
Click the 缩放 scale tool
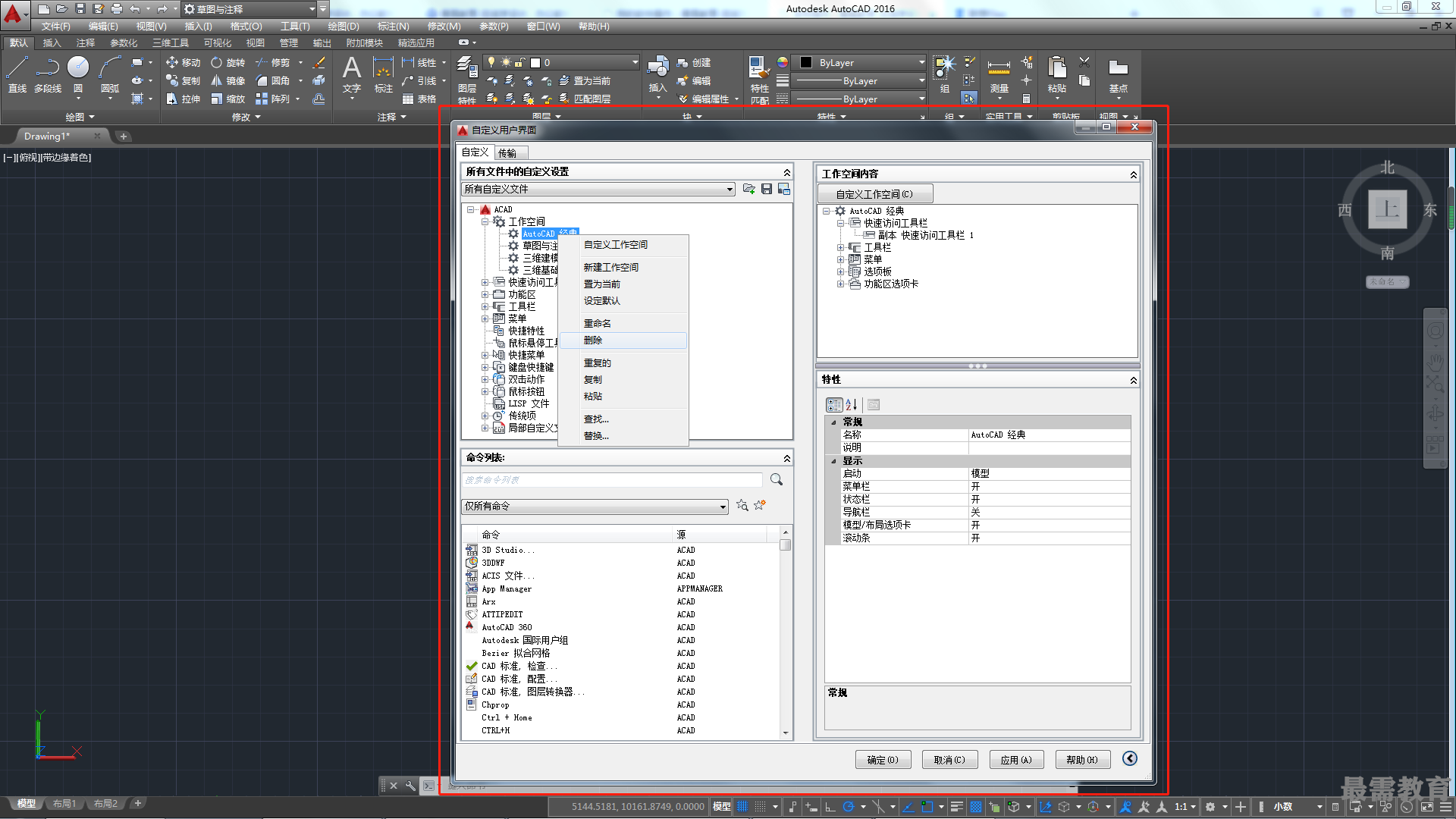(x=227, y=99)
